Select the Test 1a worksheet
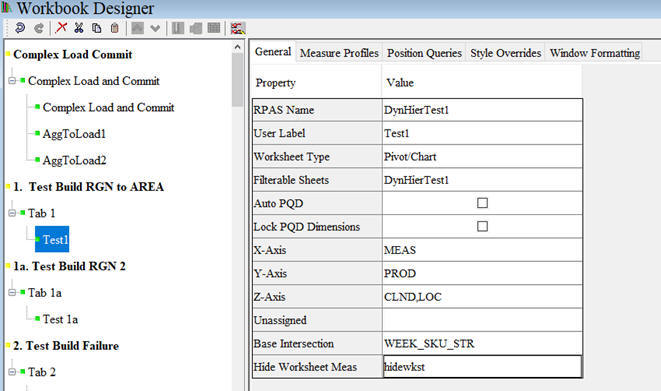661x391 pixels. [x=60, y=319]
